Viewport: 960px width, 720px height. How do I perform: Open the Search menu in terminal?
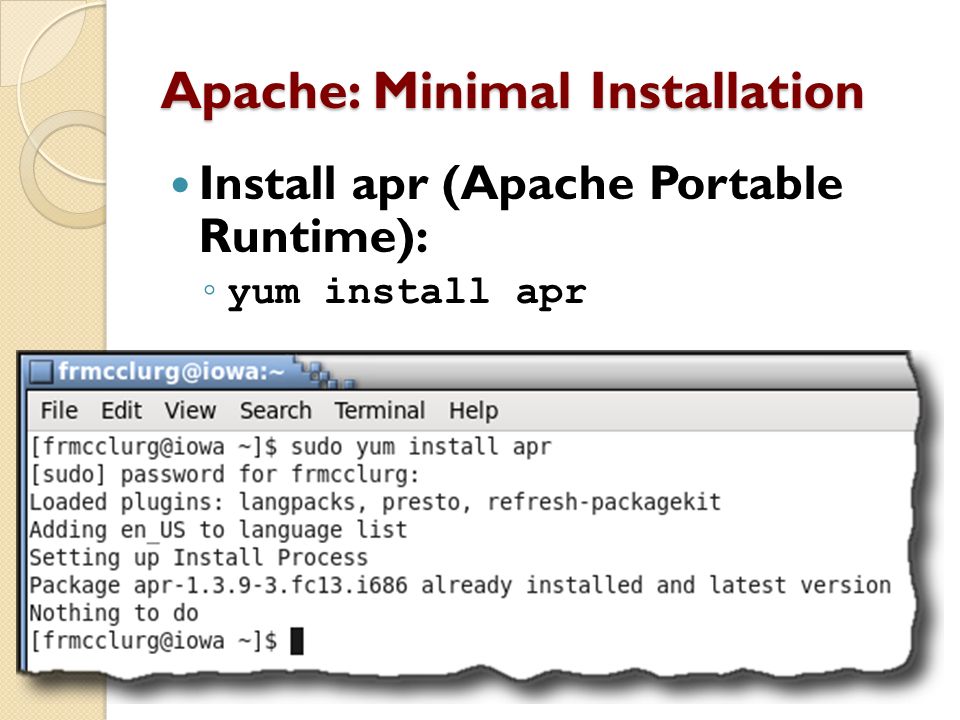pos(276,410)
